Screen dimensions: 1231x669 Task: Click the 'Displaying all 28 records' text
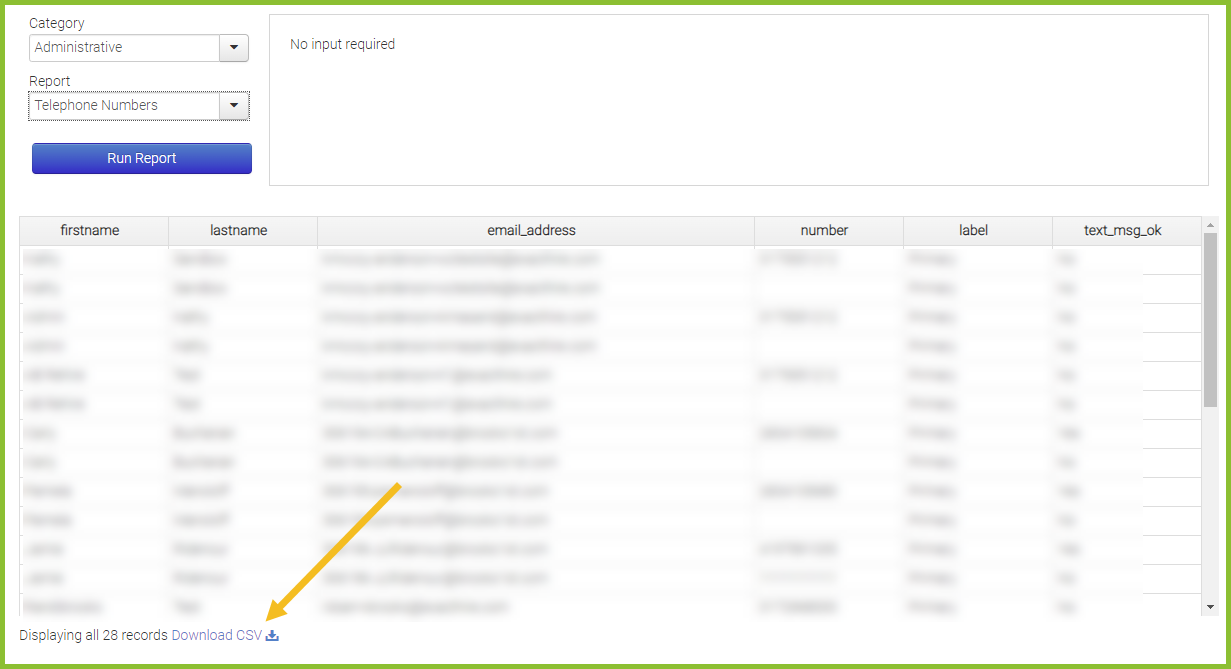pos(94,635)
